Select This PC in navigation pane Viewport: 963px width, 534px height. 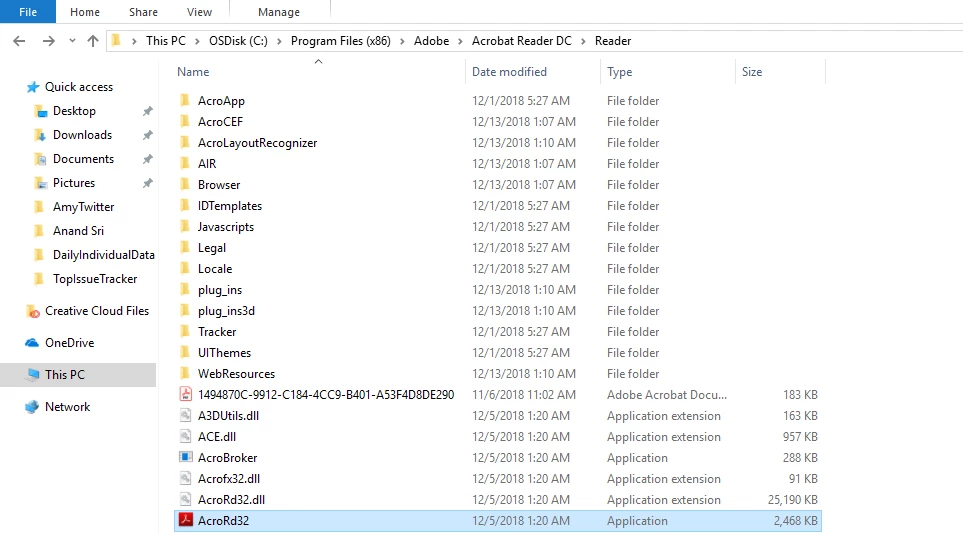pos(64,375)
